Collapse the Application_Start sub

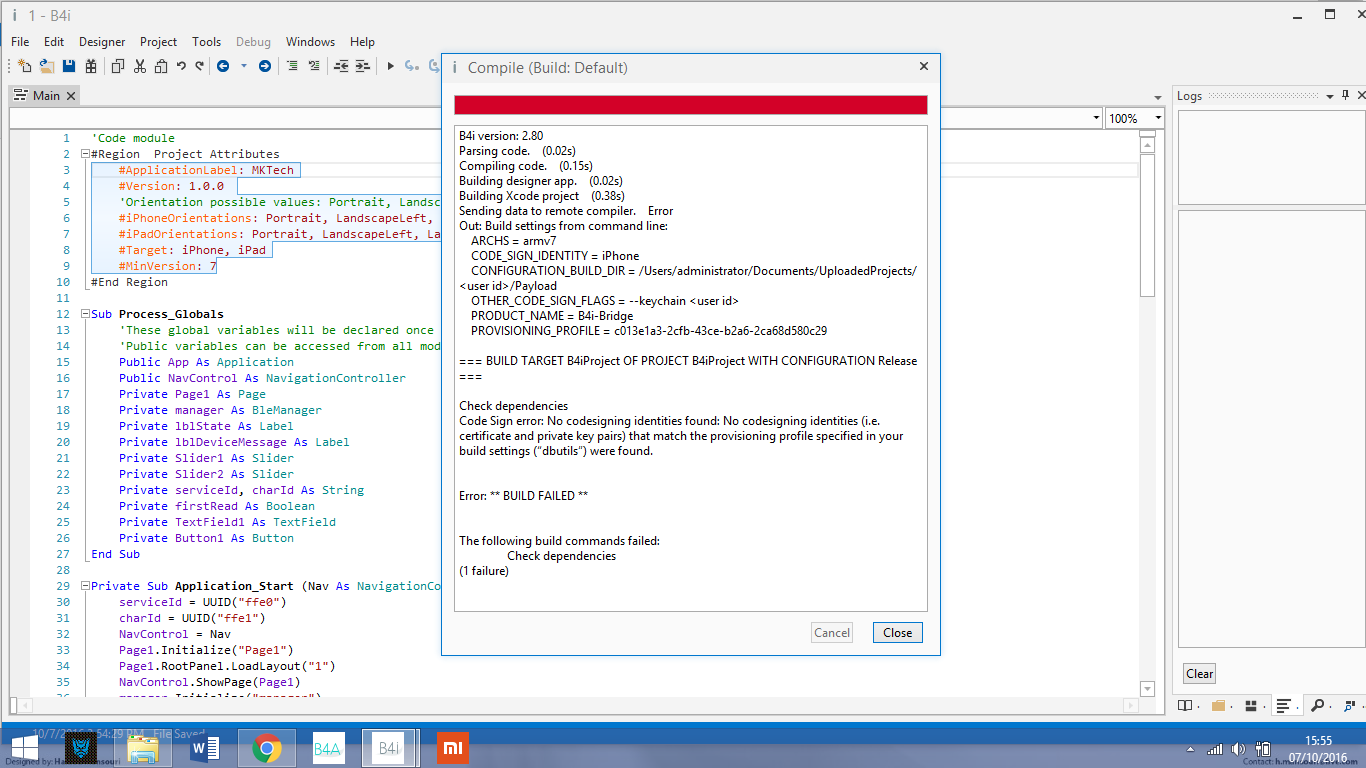[x=85, y=586]
